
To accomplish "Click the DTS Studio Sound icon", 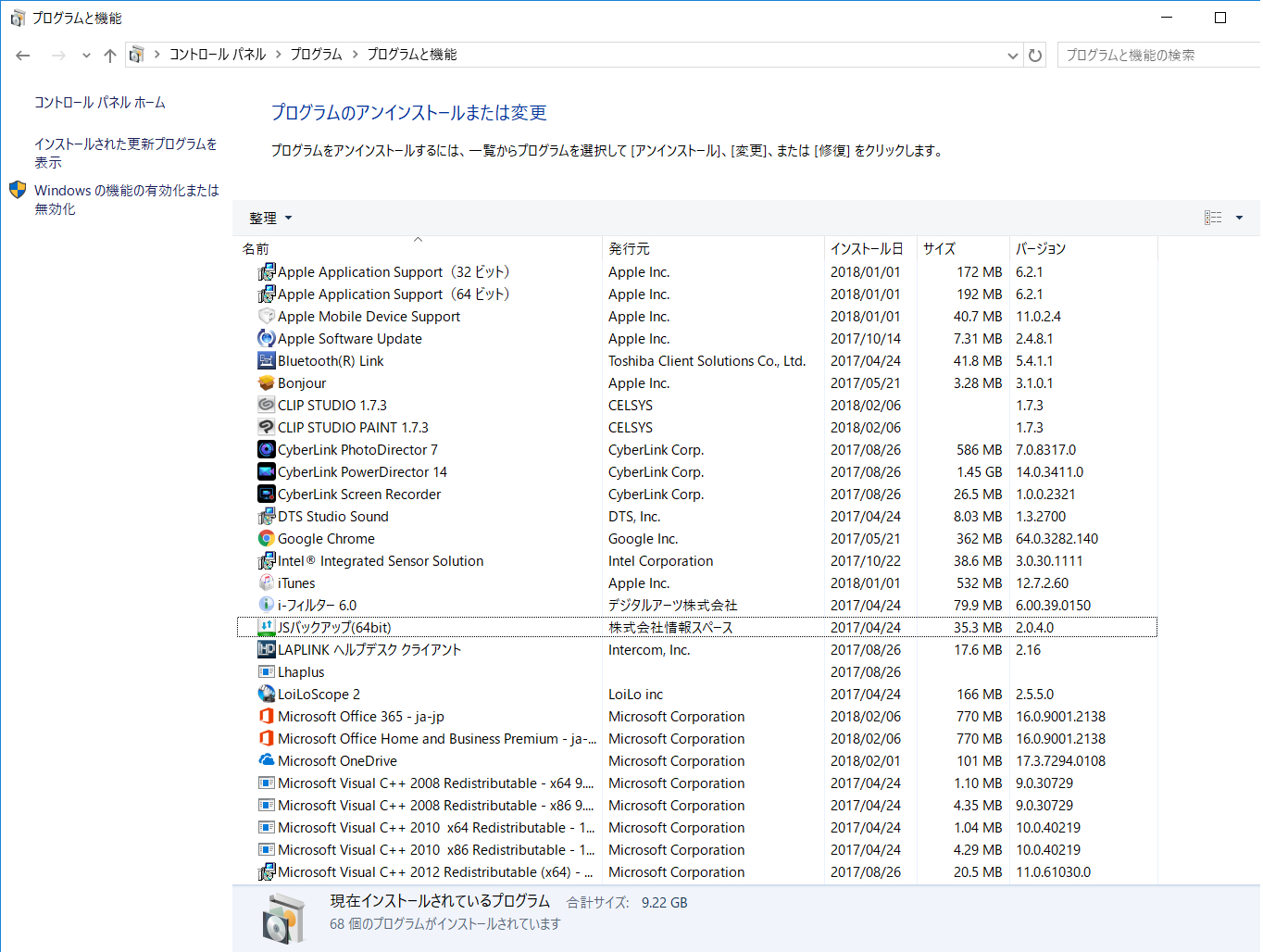I will click(267, 517).
